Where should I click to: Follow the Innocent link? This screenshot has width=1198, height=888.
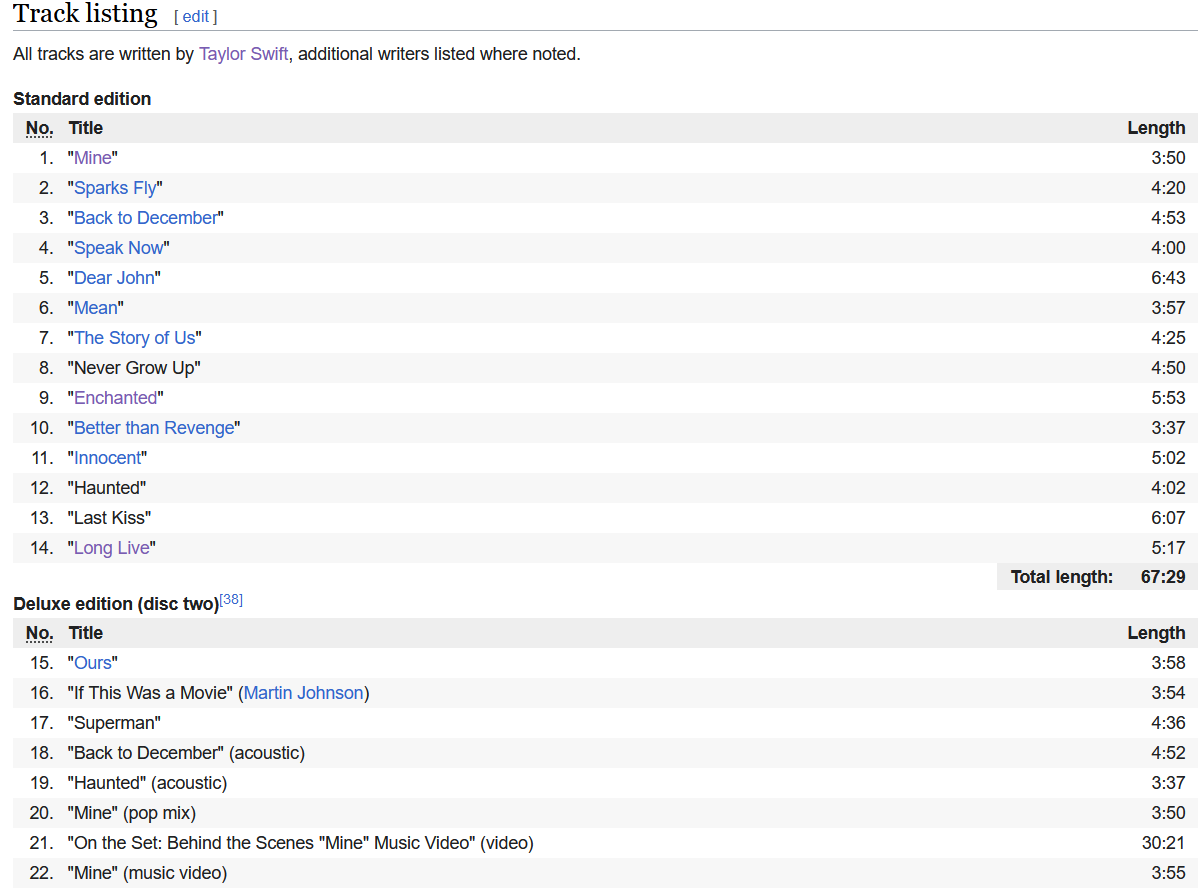[108, 458]
